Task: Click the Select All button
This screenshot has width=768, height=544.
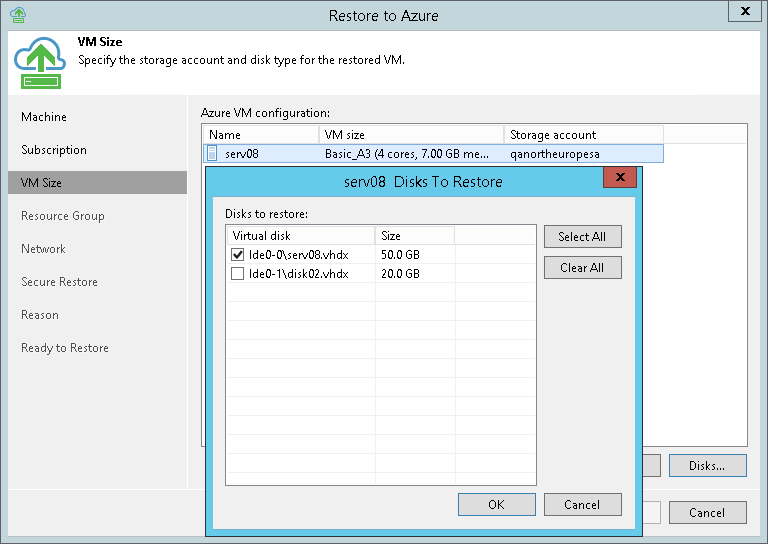Action: pos(582,237)
